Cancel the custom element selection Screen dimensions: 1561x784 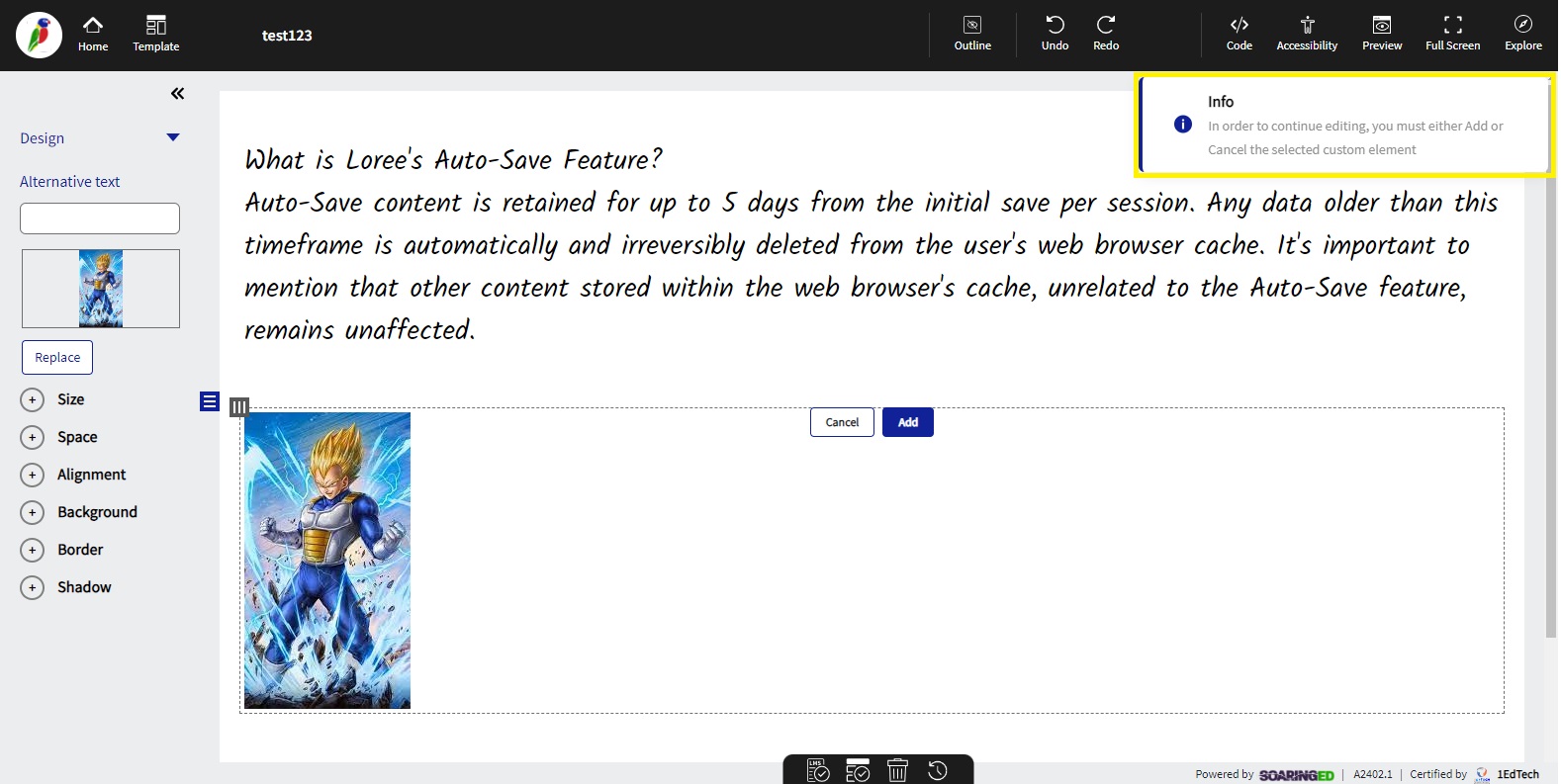(842, 422)
